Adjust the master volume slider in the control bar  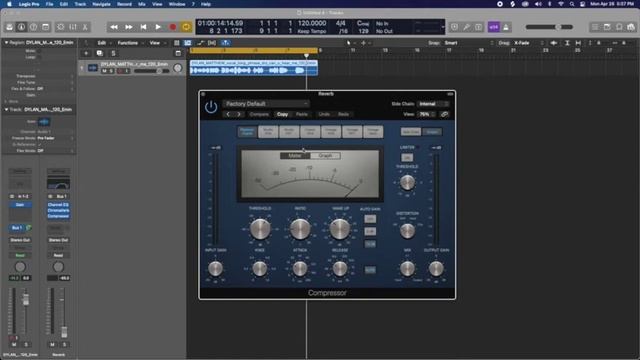click(x=549, y=27)
